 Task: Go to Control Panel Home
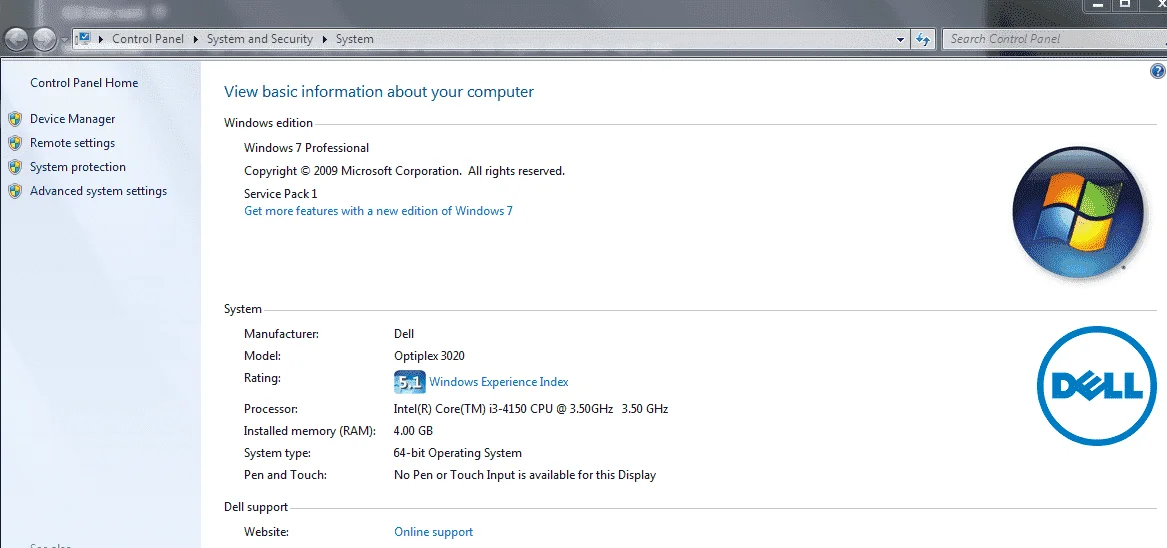pyautogui.click(x=84, y=83)
